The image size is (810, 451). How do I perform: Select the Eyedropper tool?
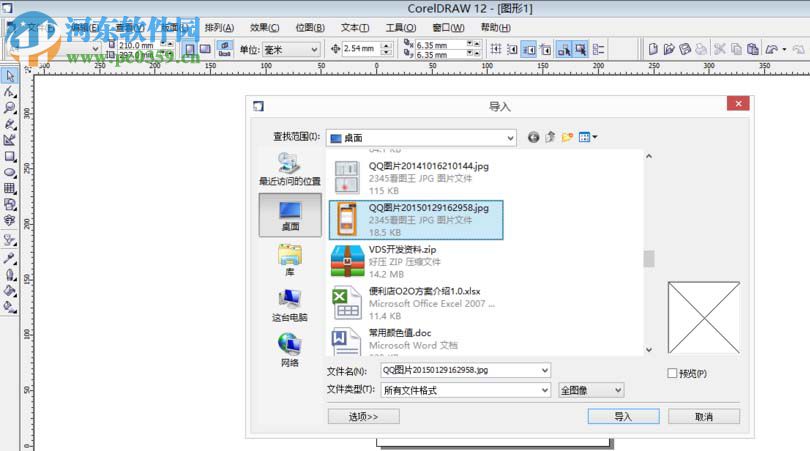click(9, 258)
